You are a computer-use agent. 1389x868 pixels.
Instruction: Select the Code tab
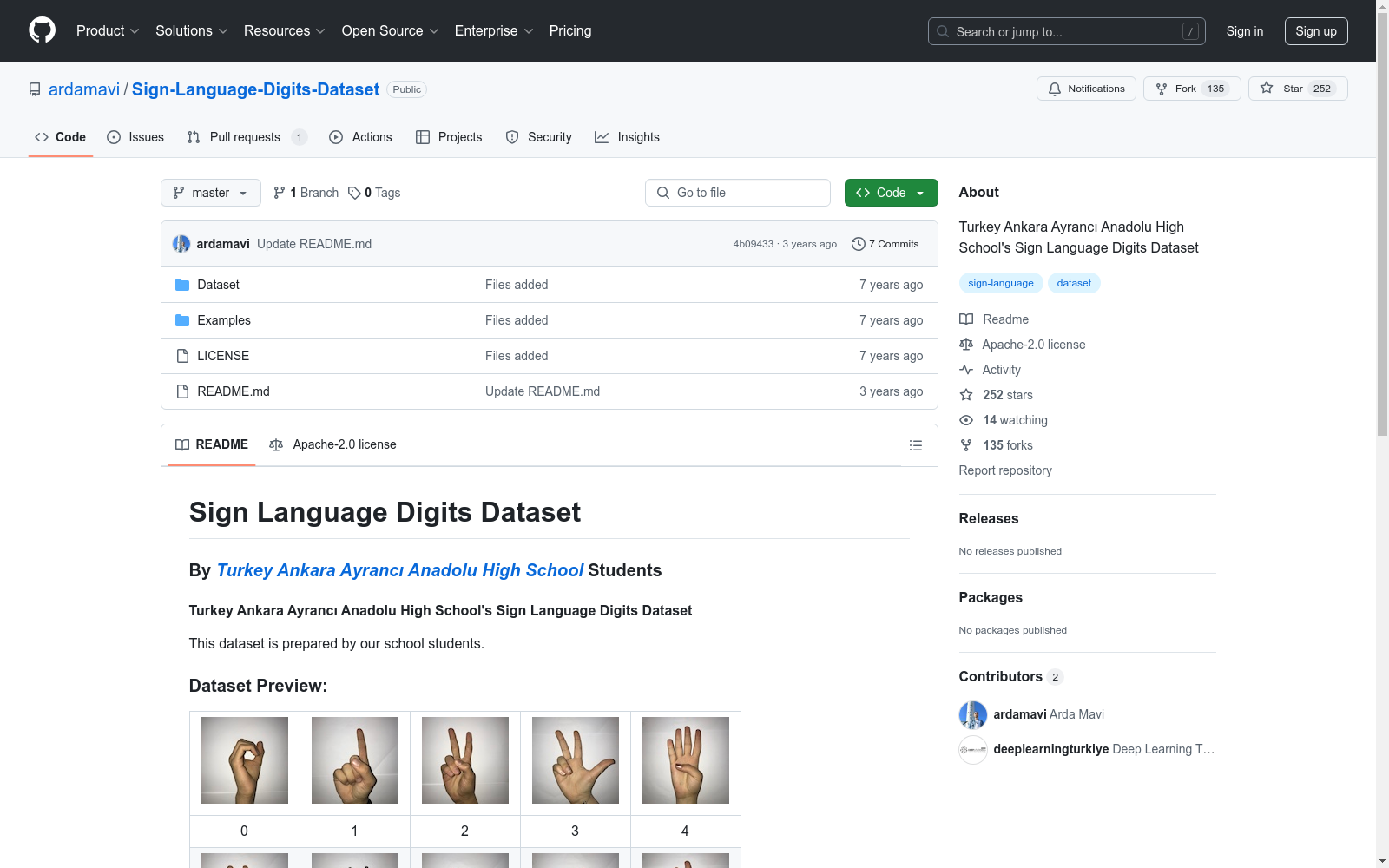click(x=61, y=137)
